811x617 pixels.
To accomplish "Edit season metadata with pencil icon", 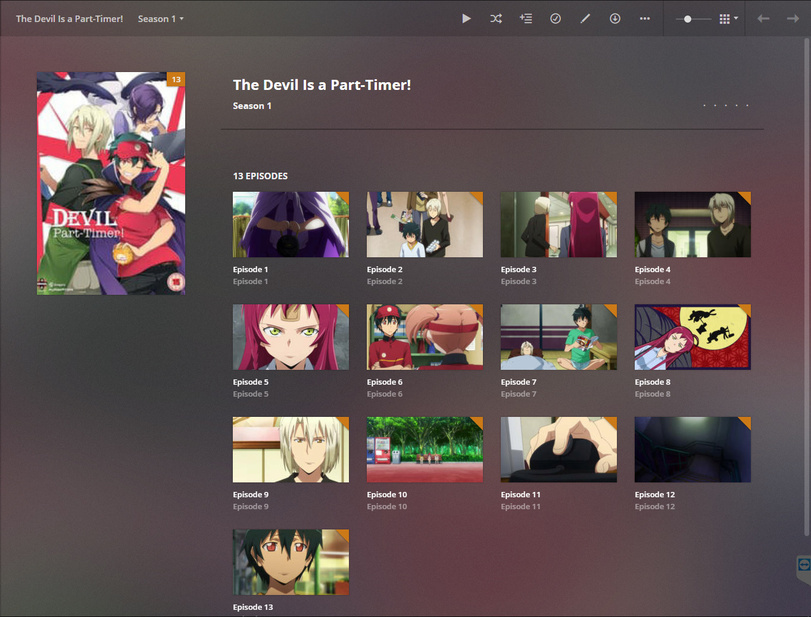I will pyautogui.click(x=585, y=19).
